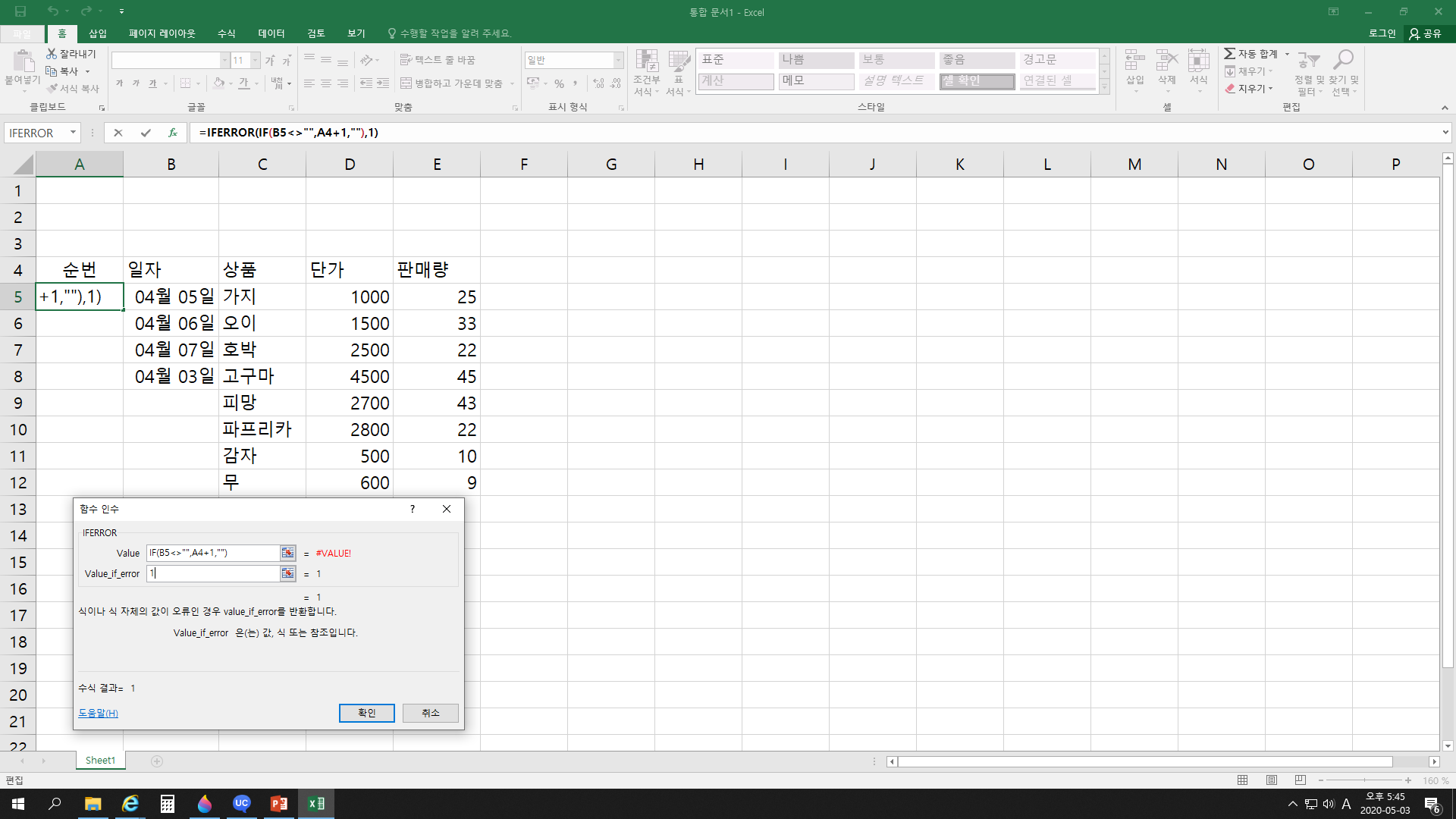Screen dimensions: 1456x819
Task: Click the AutoSum sigma icon
Action: tap(1229, 54)
